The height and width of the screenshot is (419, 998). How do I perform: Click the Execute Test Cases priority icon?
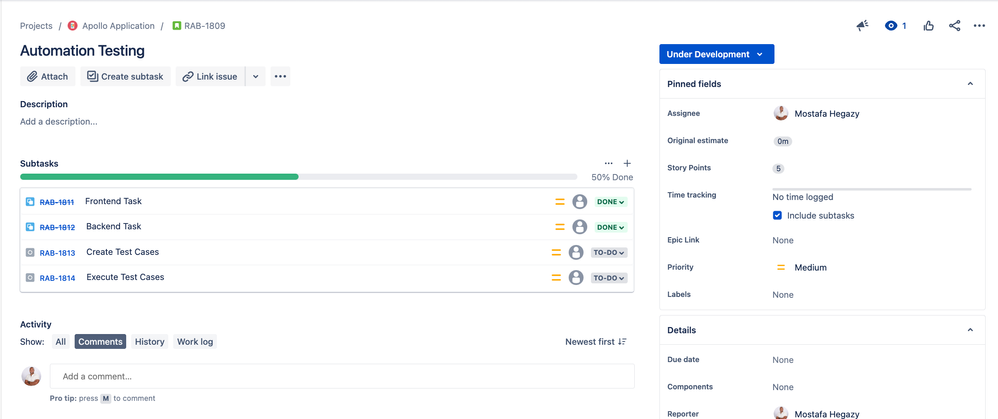[556, 278]
